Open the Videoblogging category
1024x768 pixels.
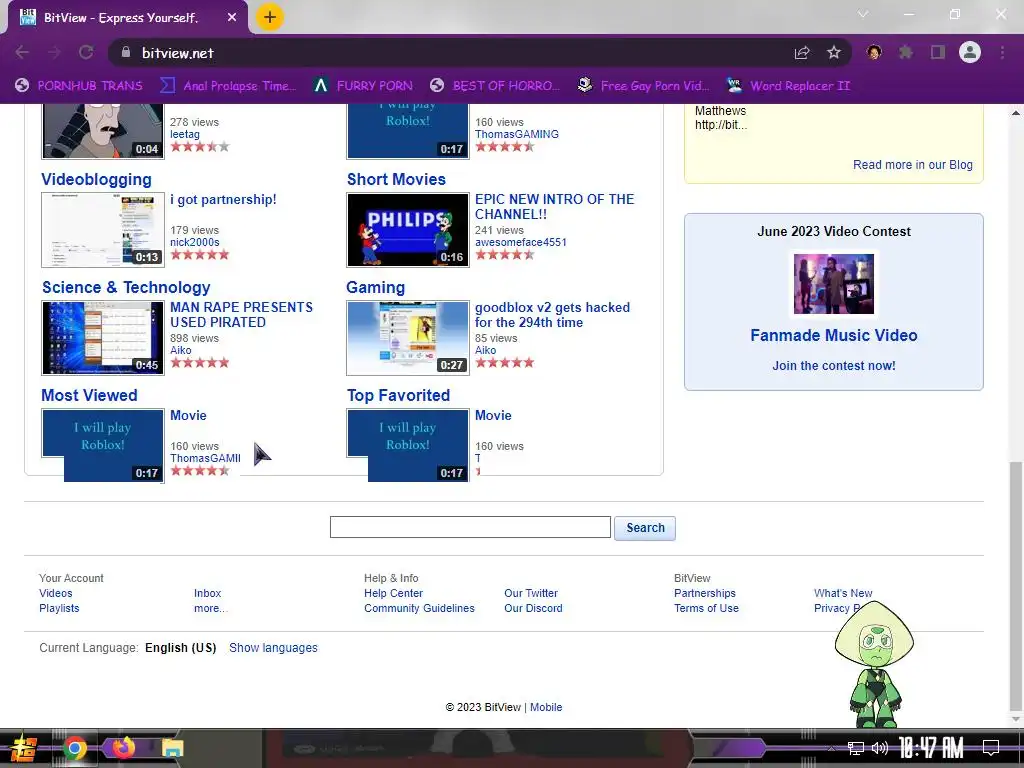pos(96,180)
